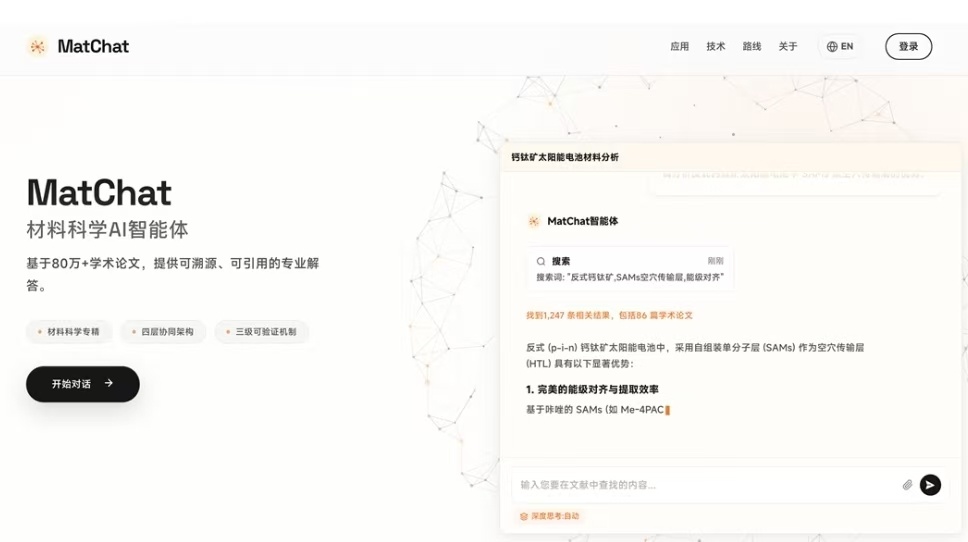Open the 技术 menu item
The height and width of the screenshot is (542, 968).
pyautogui.click(x=716, y=47)
